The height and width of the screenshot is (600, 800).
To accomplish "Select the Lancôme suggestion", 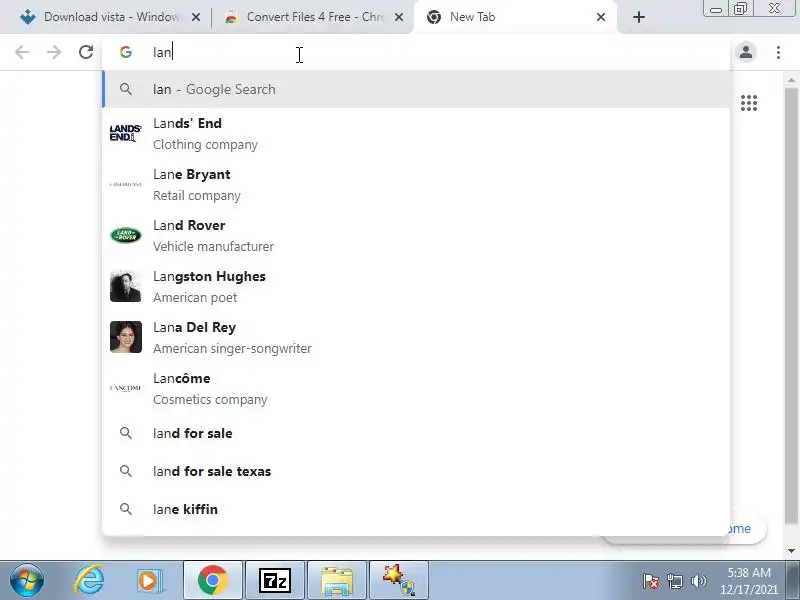I will point(416,389).
